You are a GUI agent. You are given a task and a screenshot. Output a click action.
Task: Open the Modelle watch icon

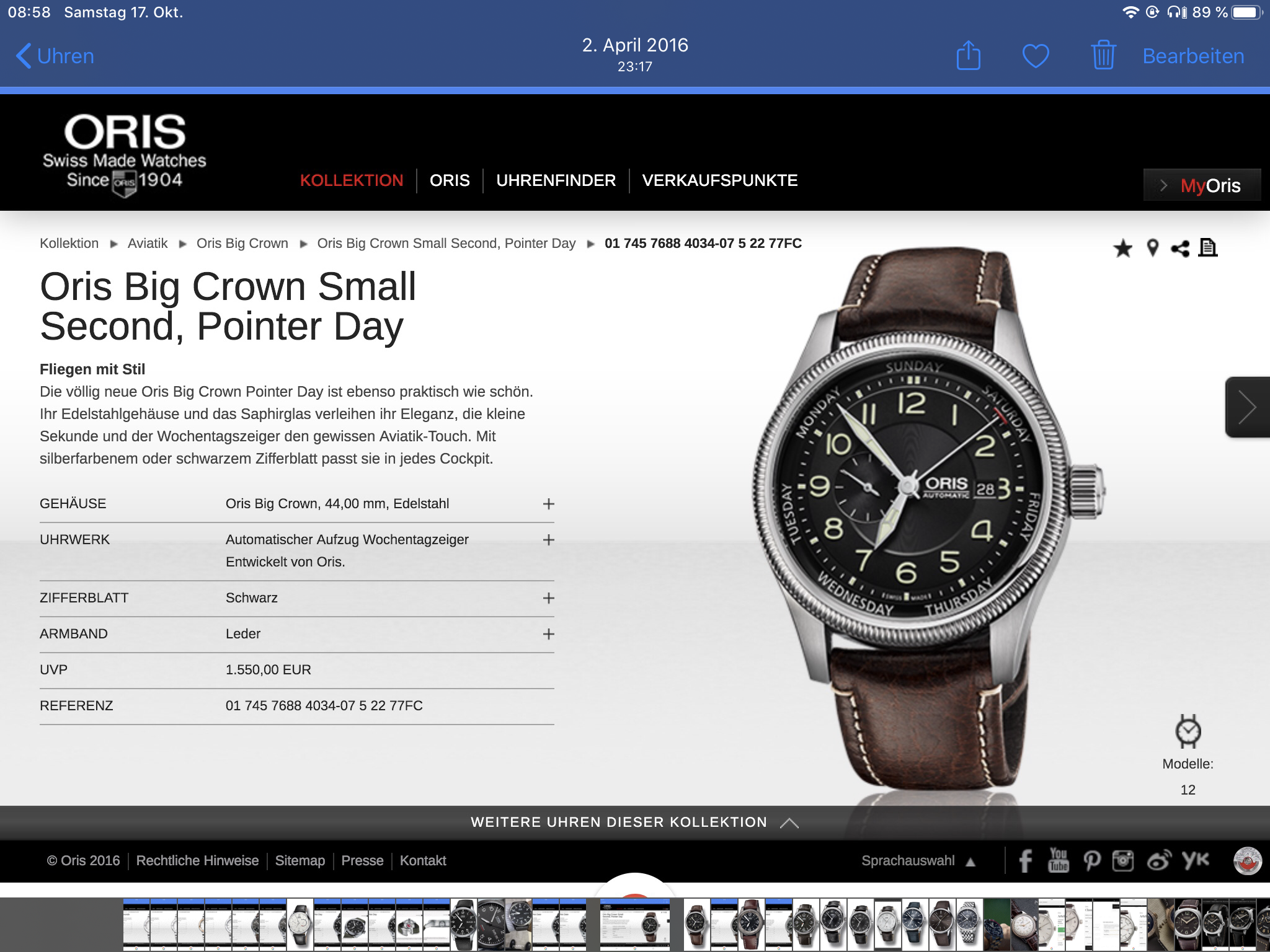[1188, 731]
